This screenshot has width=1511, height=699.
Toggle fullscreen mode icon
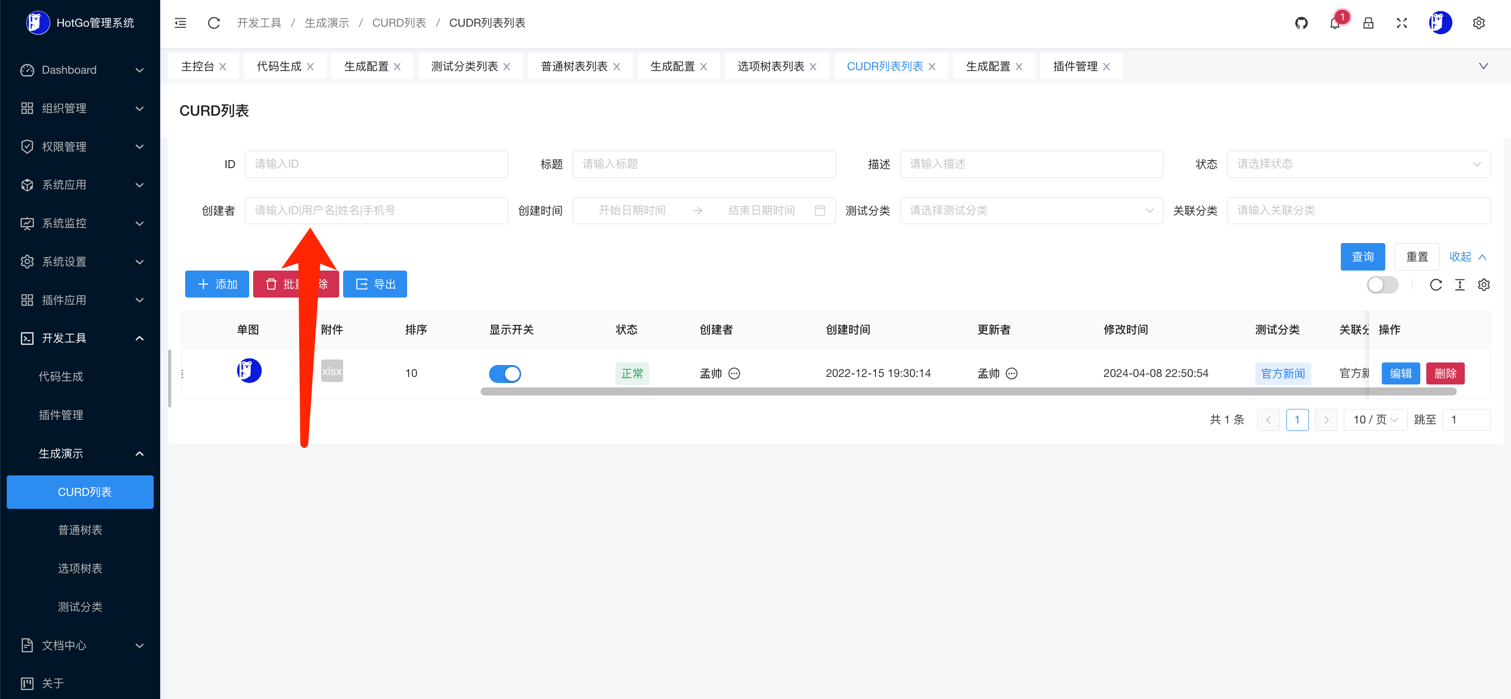[1402, 23]
